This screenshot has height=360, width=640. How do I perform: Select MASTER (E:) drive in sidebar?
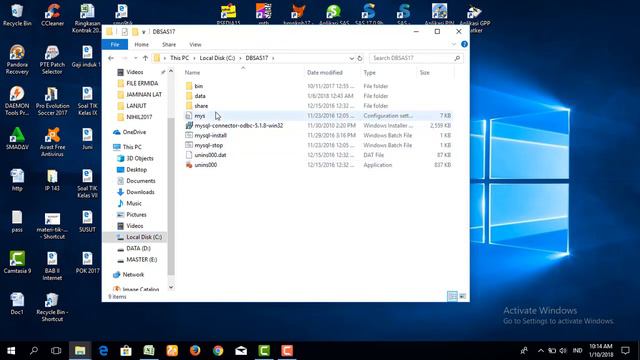(x=137, y=260)
